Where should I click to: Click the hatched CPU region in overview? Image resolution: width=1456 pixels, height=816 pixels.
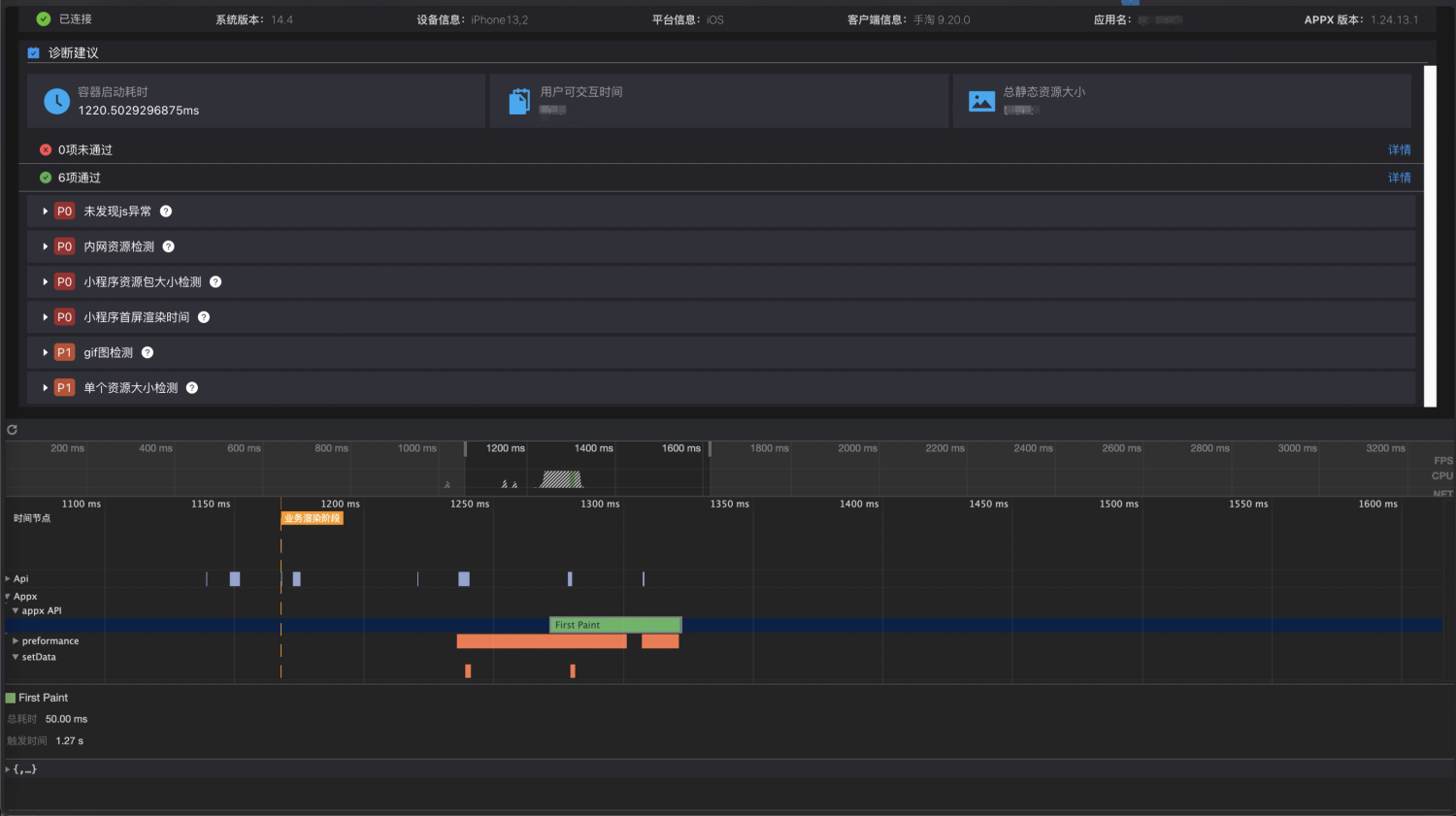[561, 479]
